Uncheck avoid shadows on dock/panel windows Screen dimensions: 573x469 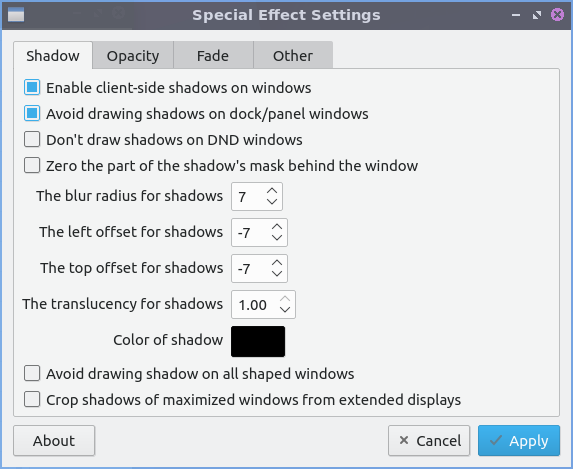[32, 114]
